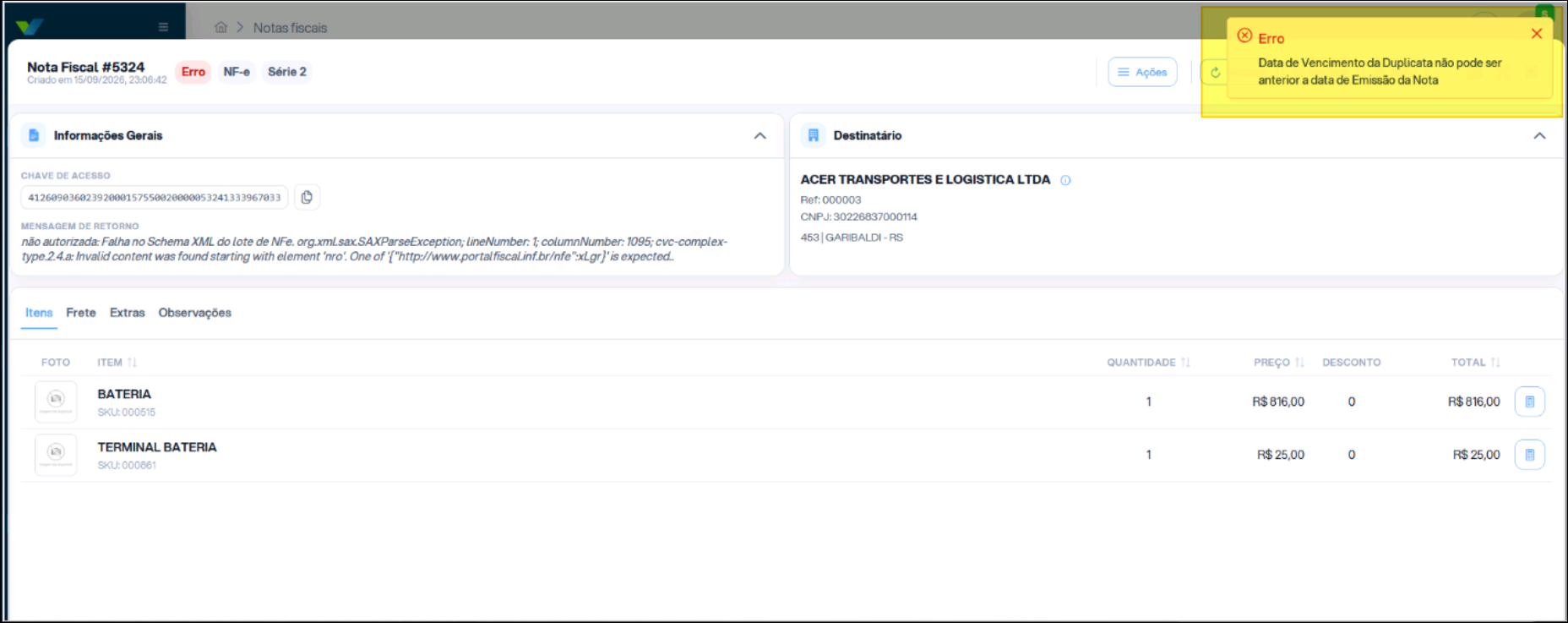Click the BATERIA product photo thumbnail
Image resolution: width=1568 pixels, height=623 pixels.
[x=56, y=402]
